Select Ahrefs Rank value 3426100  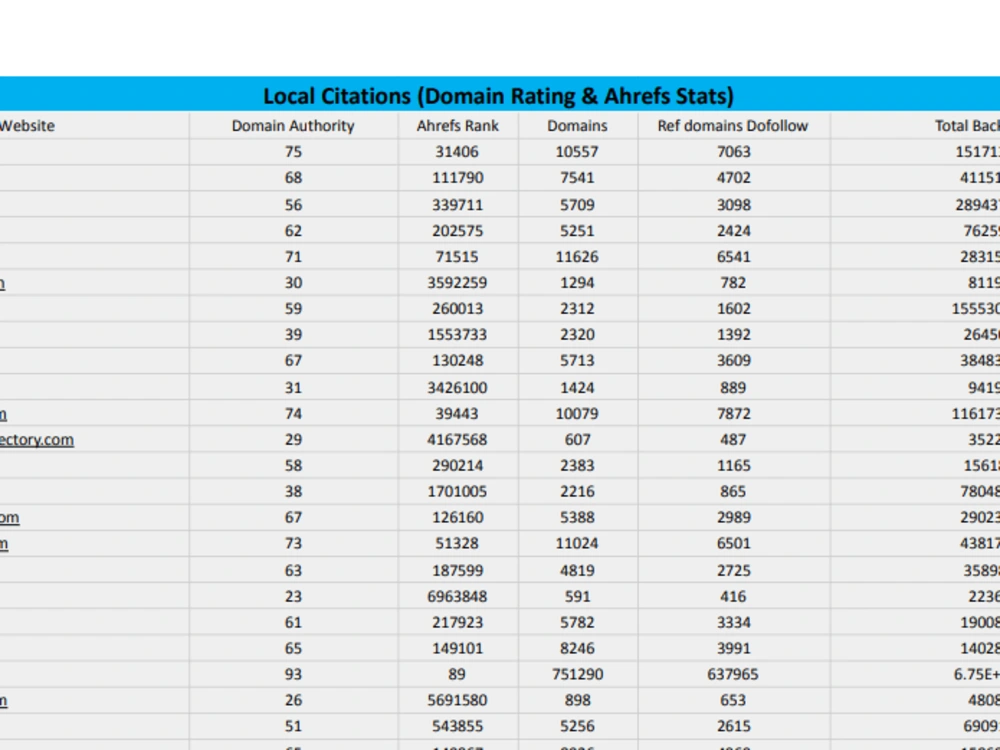[457, 388]
